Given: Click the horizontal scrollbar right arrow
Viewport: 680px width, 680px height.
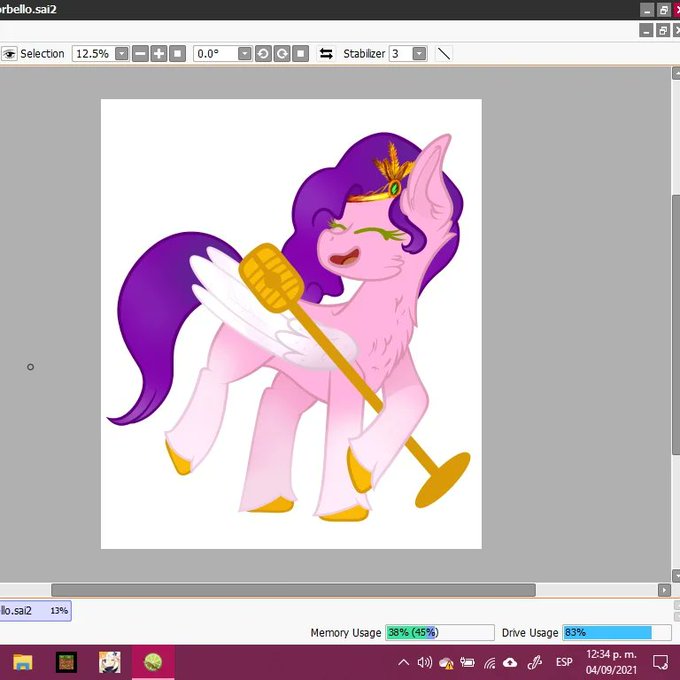Looking at the screenshot, I should click(x=664, y=590).
